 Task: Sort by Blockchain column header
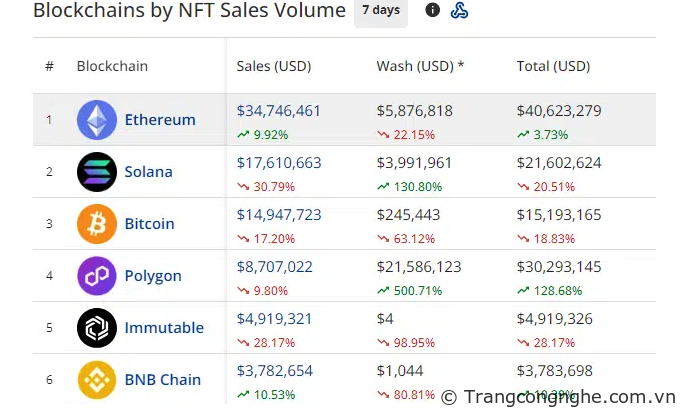coord(112,67)
